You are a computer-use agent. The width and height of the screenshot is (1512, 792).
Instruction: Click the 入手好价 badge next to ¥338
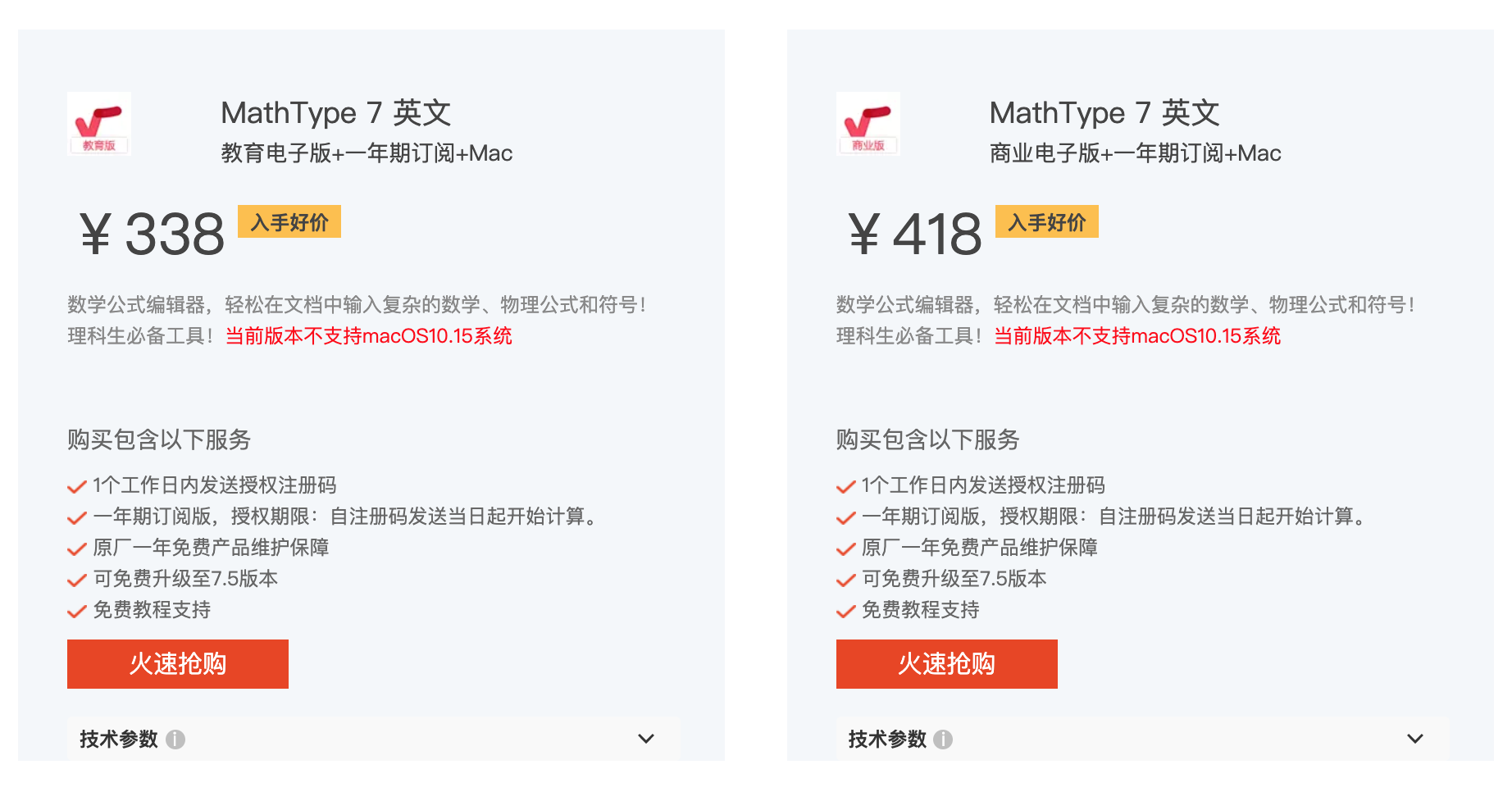tap(289, 221)
